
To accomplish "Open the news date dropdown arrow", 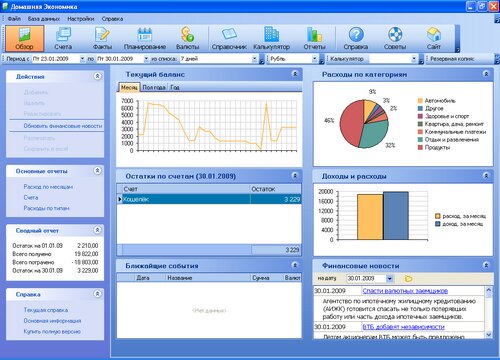I will [390, 278].
